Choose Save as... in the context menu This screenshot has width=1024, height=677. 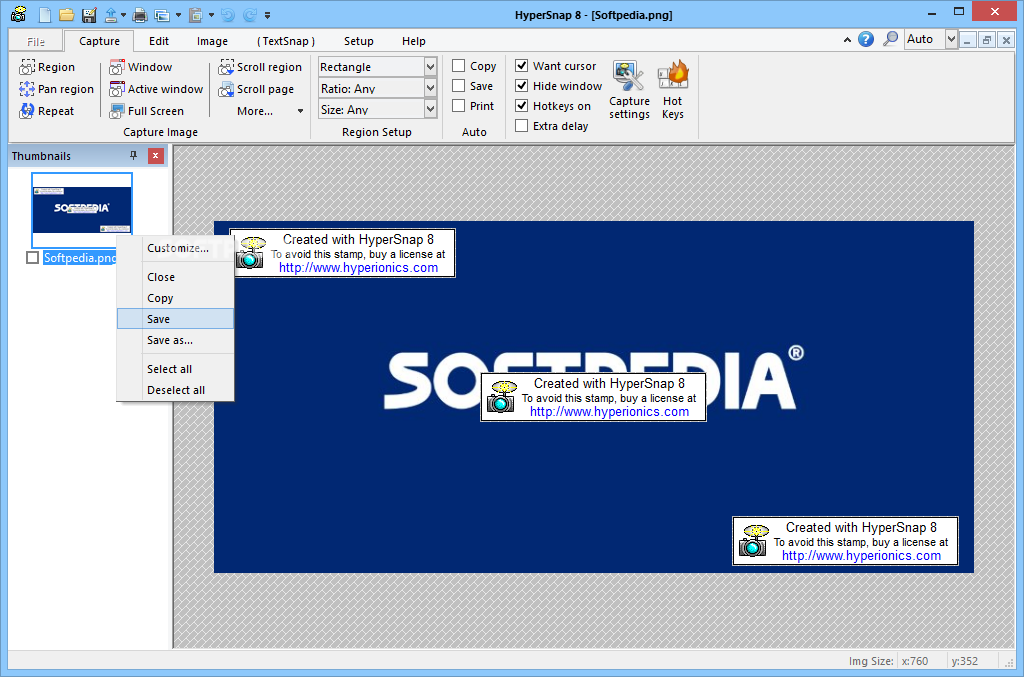176,340
